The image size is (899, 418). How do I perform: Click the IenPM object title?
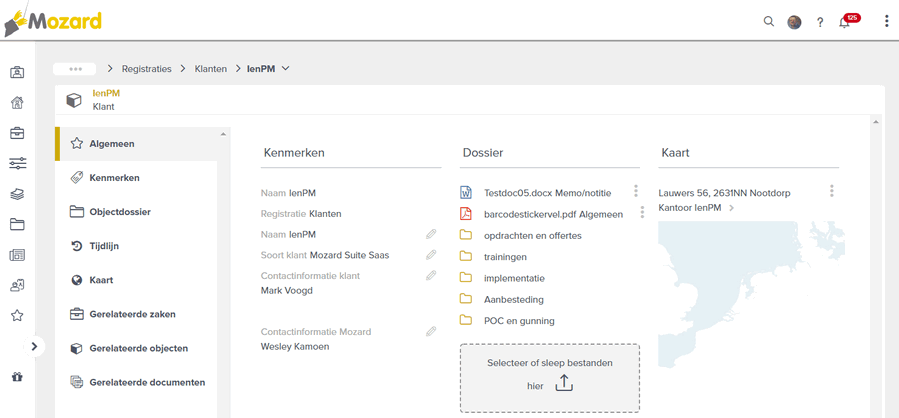(x=107, y=93)
